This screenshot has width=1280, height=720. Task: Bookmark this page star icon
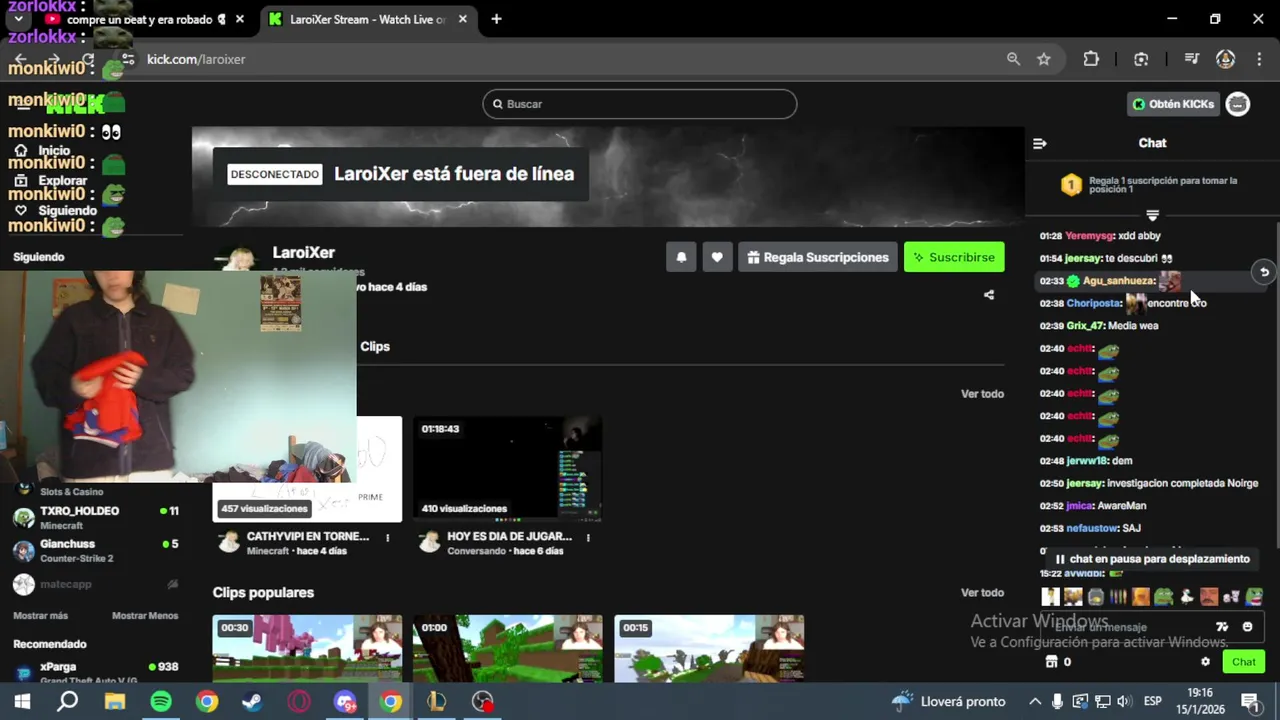[1044, 59]
